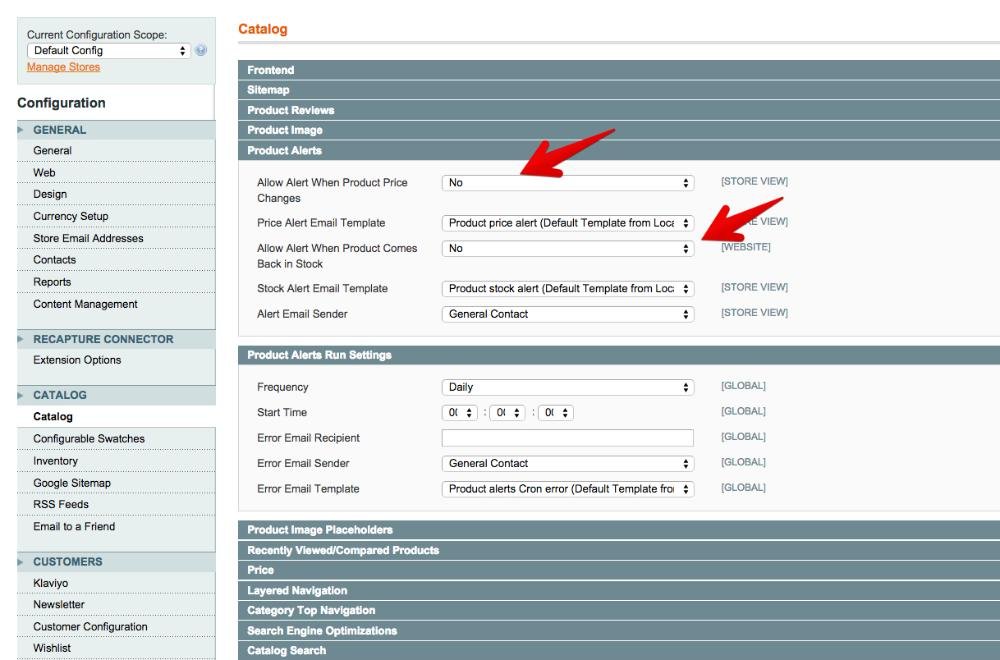Open the Google Sitemap settings
This screenshot has height=660, width=1000.
71,483
